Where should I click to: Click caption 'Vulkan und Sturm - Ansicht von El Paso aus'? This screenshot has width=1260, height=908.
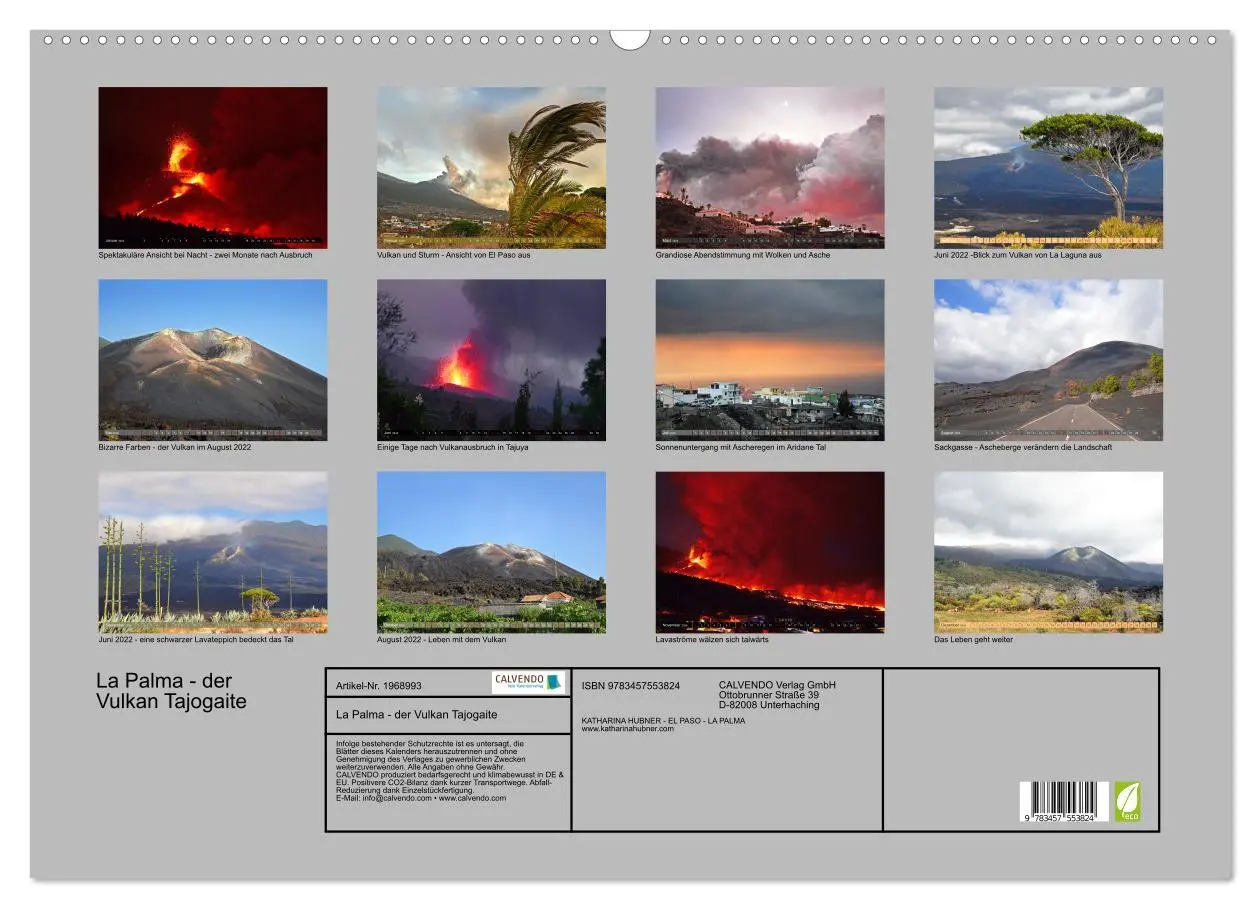[454, 255]
